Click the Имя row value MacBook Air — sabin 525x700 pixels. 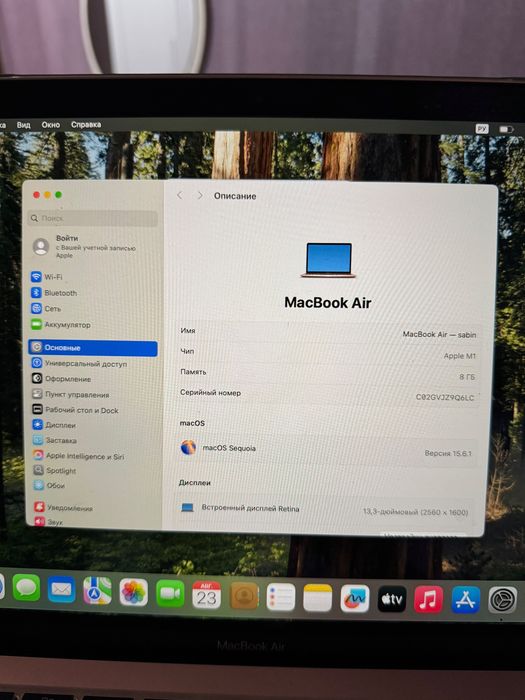point(439,334)
